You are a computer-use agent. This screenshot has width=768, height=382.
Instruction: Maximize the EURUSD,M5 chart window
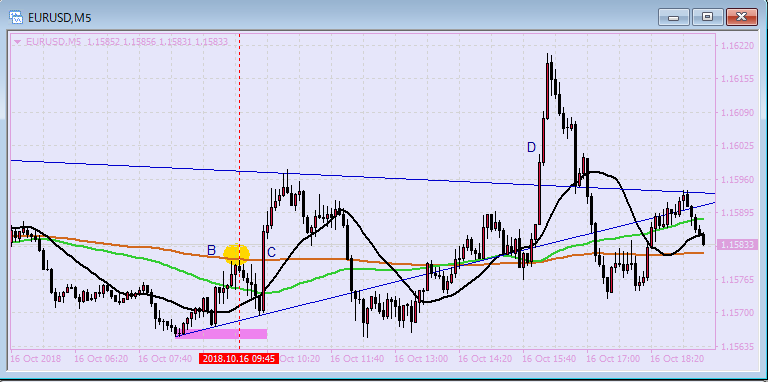point(707,17)
